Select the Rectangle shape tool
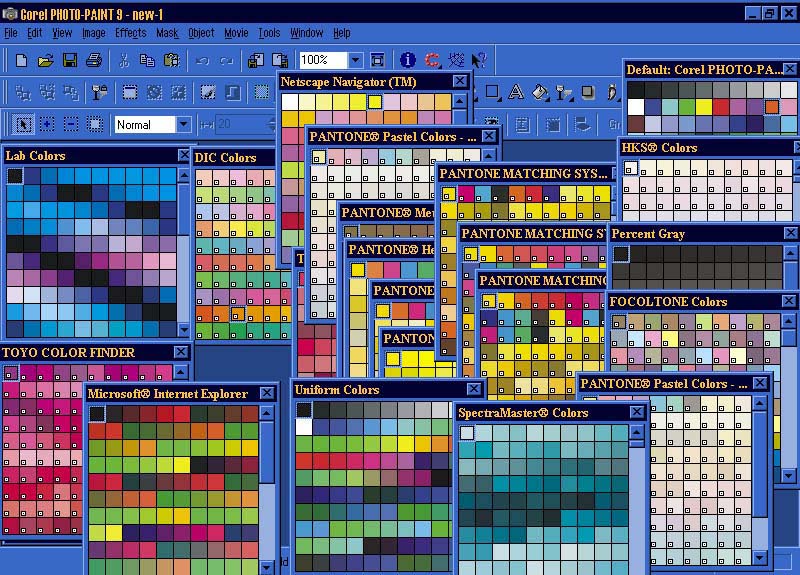The height and width of the screenshot is (575, 800). 492,92
